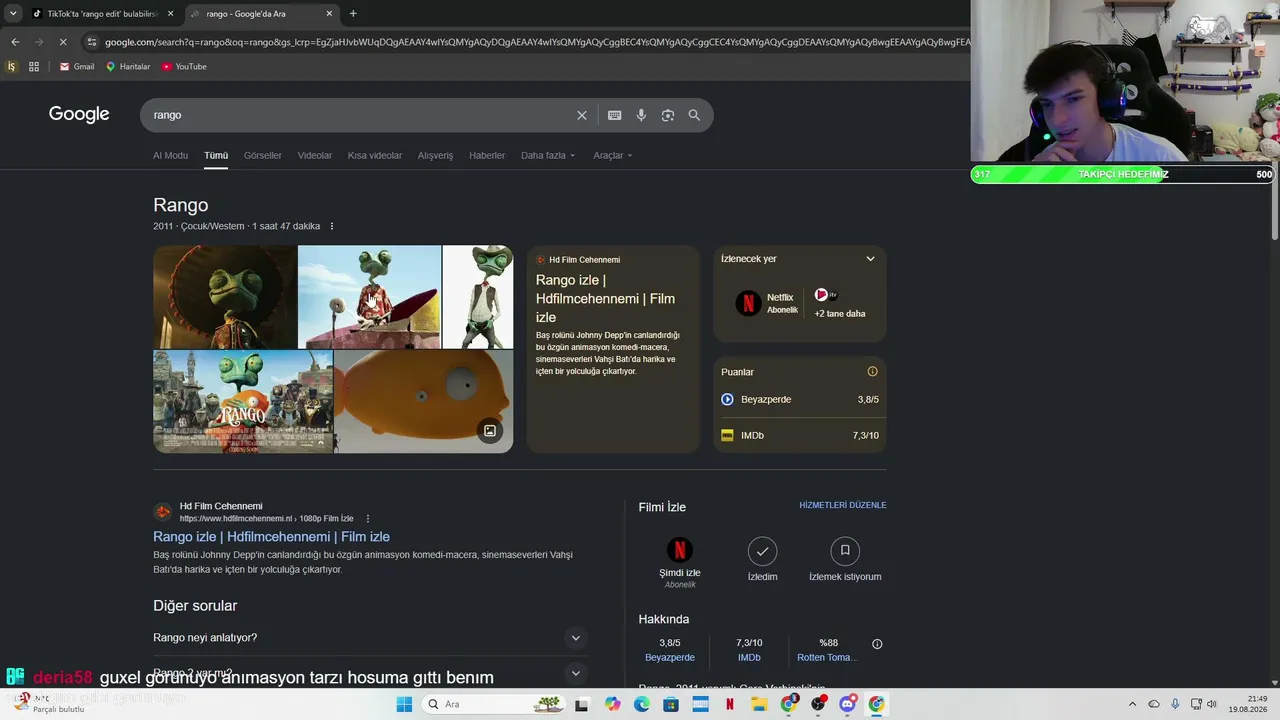Viewport: 1280px width, 720px height.
Task: Expand the İzlenecek yer panel chevron
Action: (870, 259)
